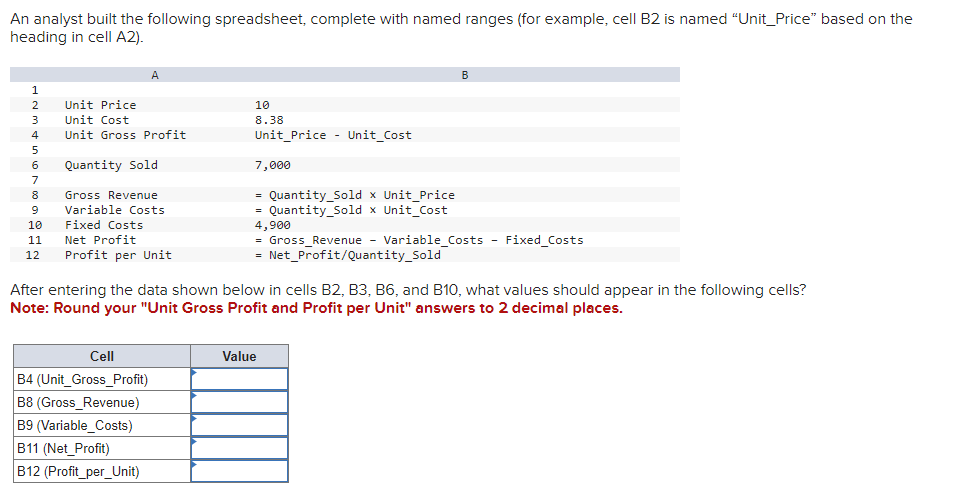The height and width of the screenshot is (484, 962).
Task: Click the 'B12 (Profit_per_Unit)' row label
Action: coord(78,471)
